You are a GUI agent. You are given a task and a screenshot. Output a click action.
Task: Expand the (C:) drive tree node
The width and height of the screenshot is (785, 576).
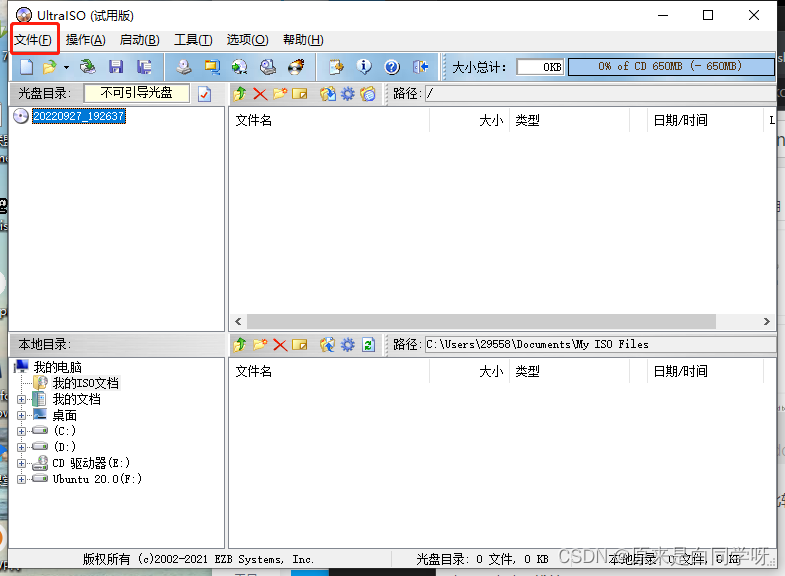pos(21,431)
